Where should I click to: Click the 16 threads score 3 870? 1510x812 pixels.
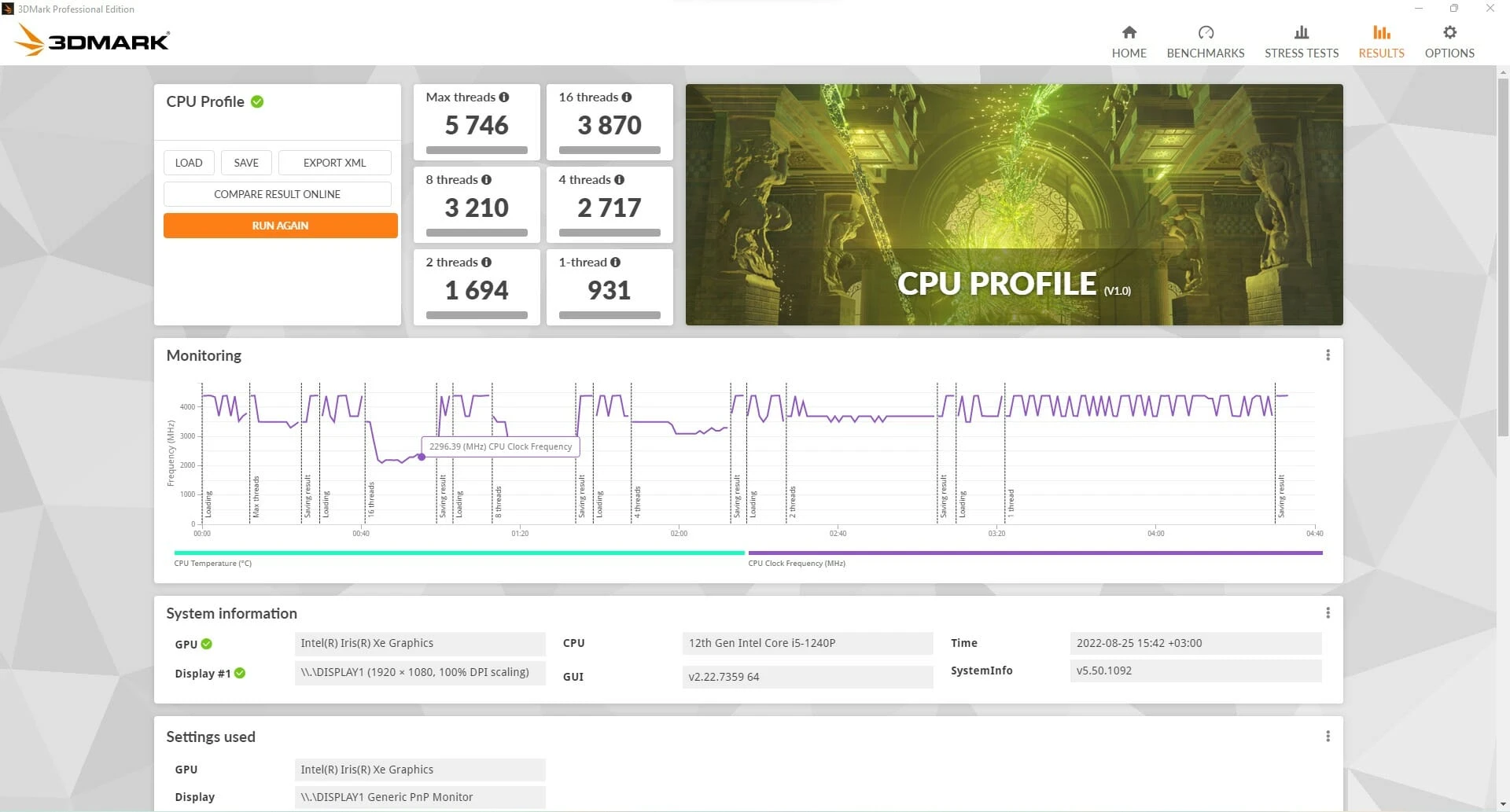click(610, 125)
